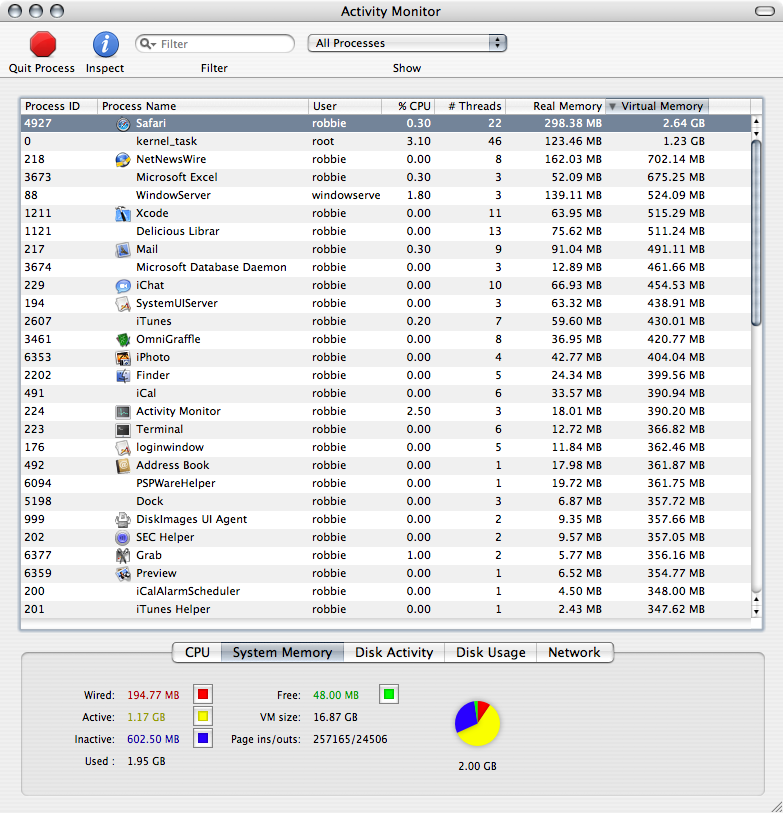Viewport: 783px width, 813px height.
Task: Click the 194.77 MB Wired value
Action: coord(153,695)
